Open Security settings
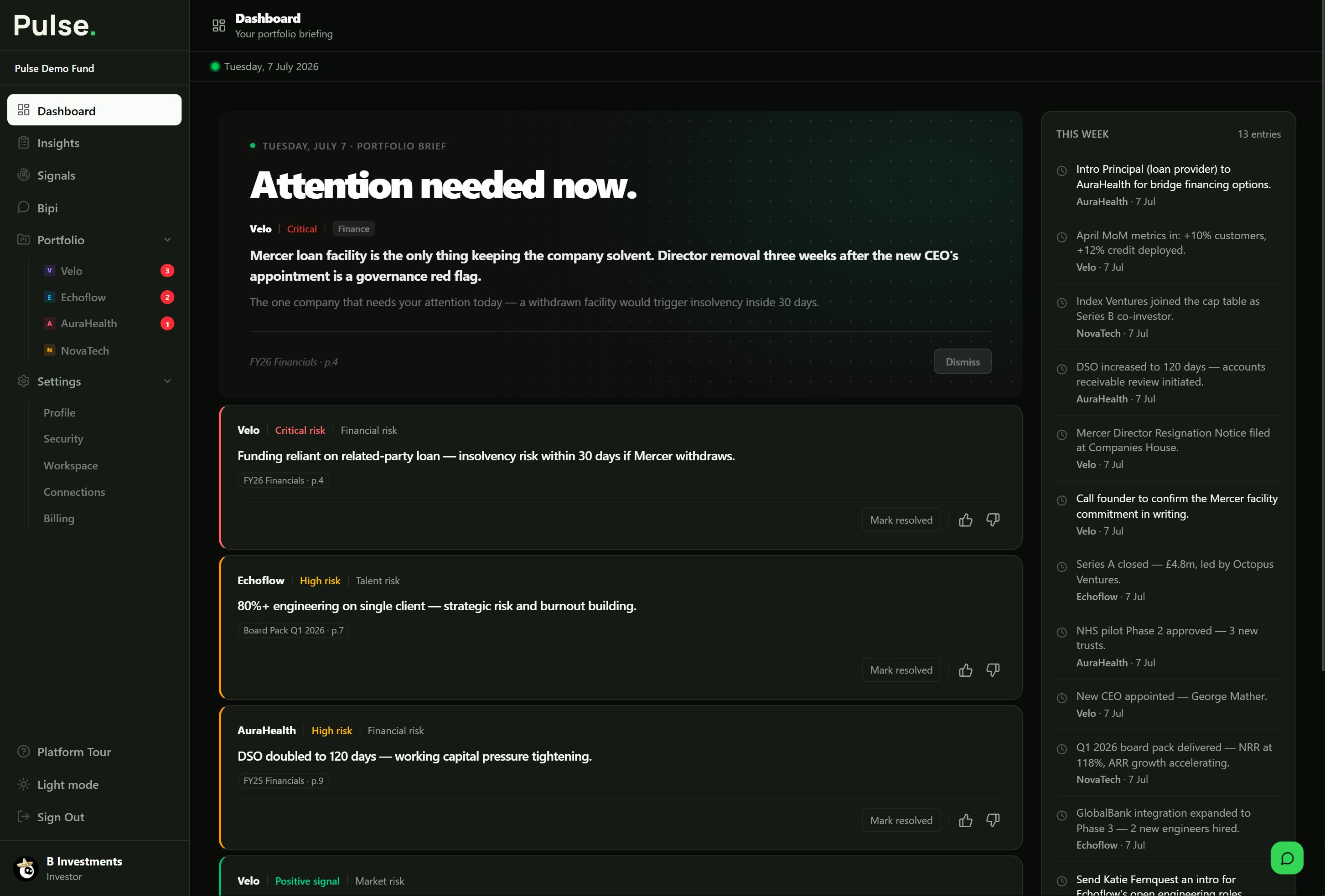Viewport: 1325px width, 896px height. click(x=63, y=438)
